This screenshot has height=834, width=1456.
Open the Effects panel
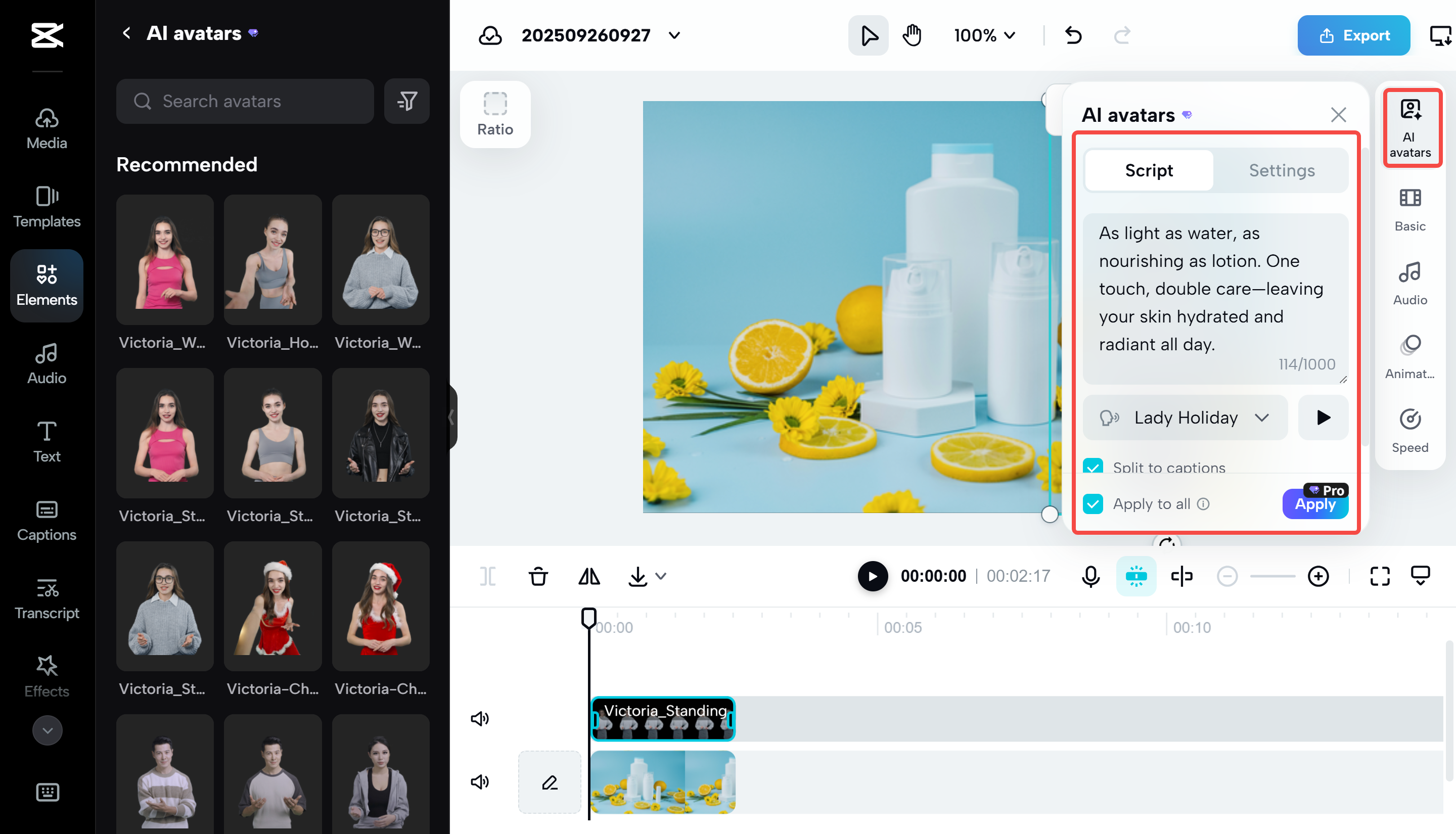tap(47, 676)
